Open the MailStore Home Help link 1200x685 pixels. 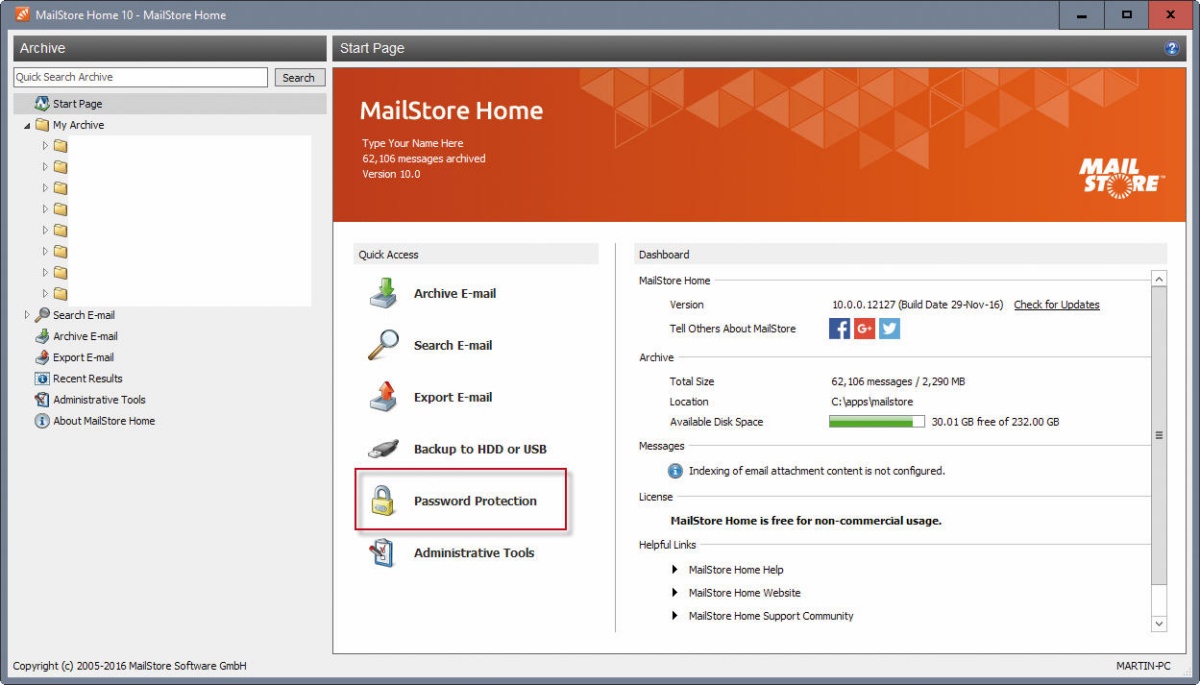click(736, 570)
